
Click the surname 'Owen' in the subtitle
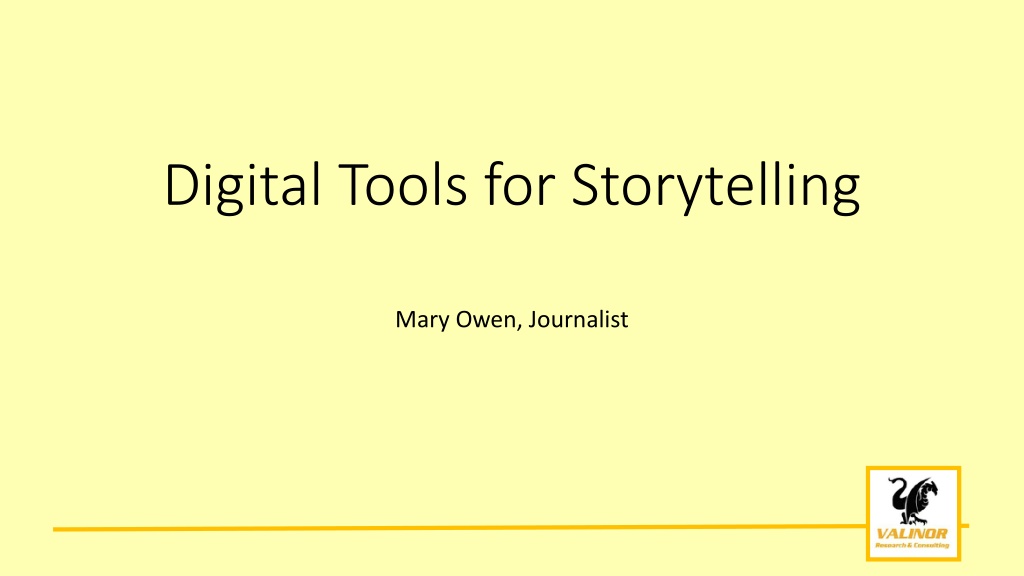pos(486,319)
